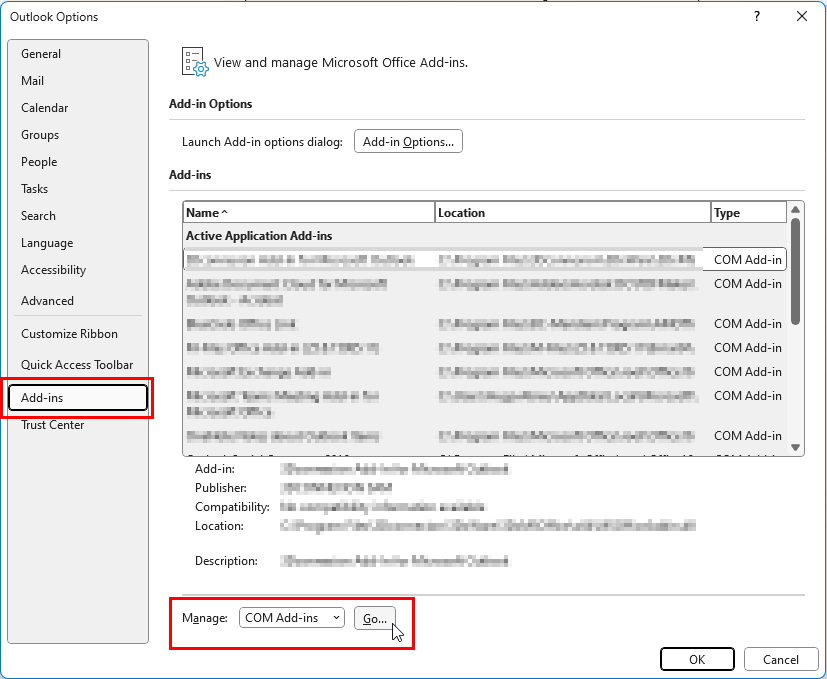
Task: Click the Add-in Options... button
Action: 408,142
